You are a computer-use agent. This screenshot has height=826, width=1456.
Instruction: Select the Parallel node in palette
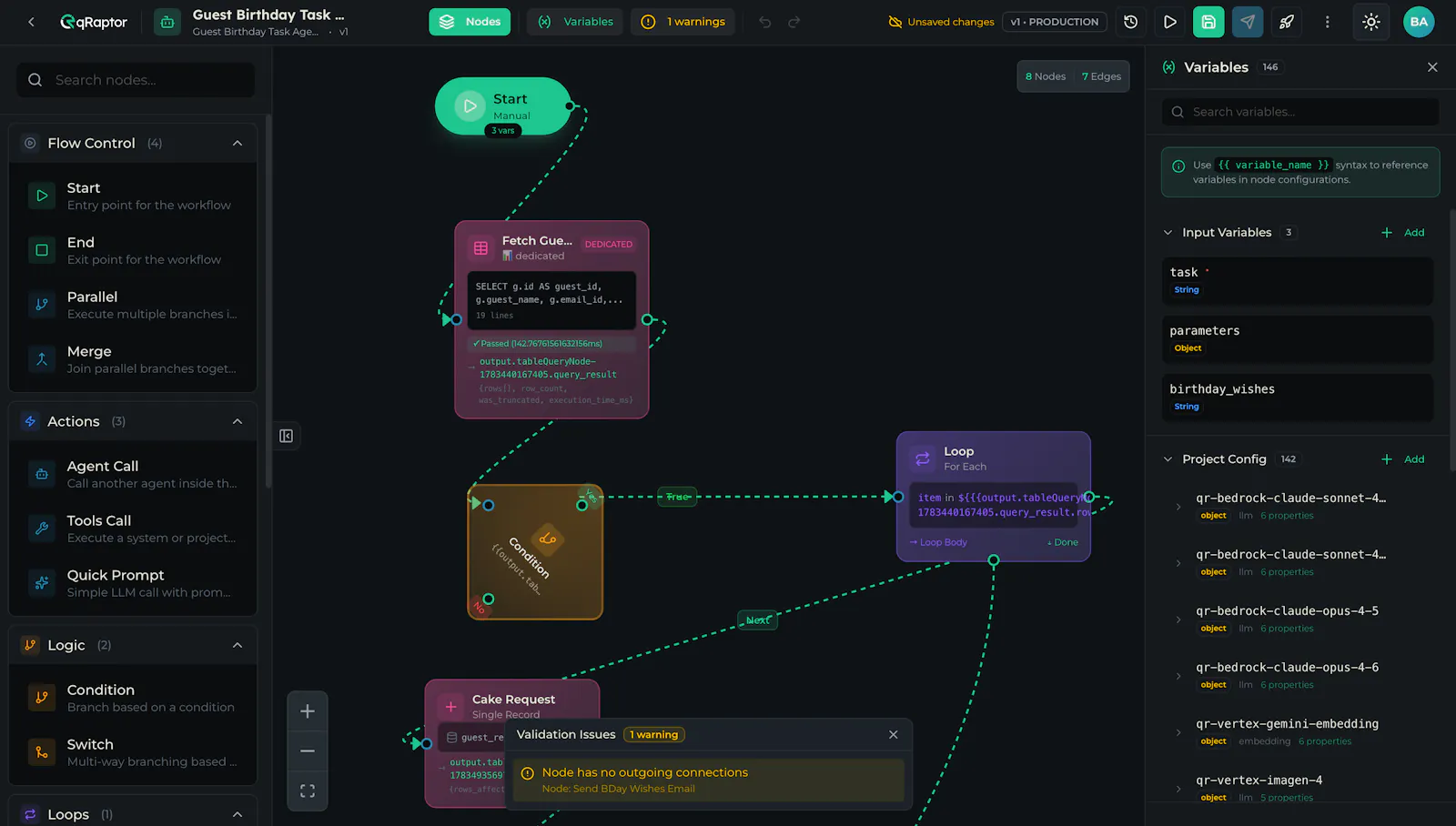click(x=134, y=306)
